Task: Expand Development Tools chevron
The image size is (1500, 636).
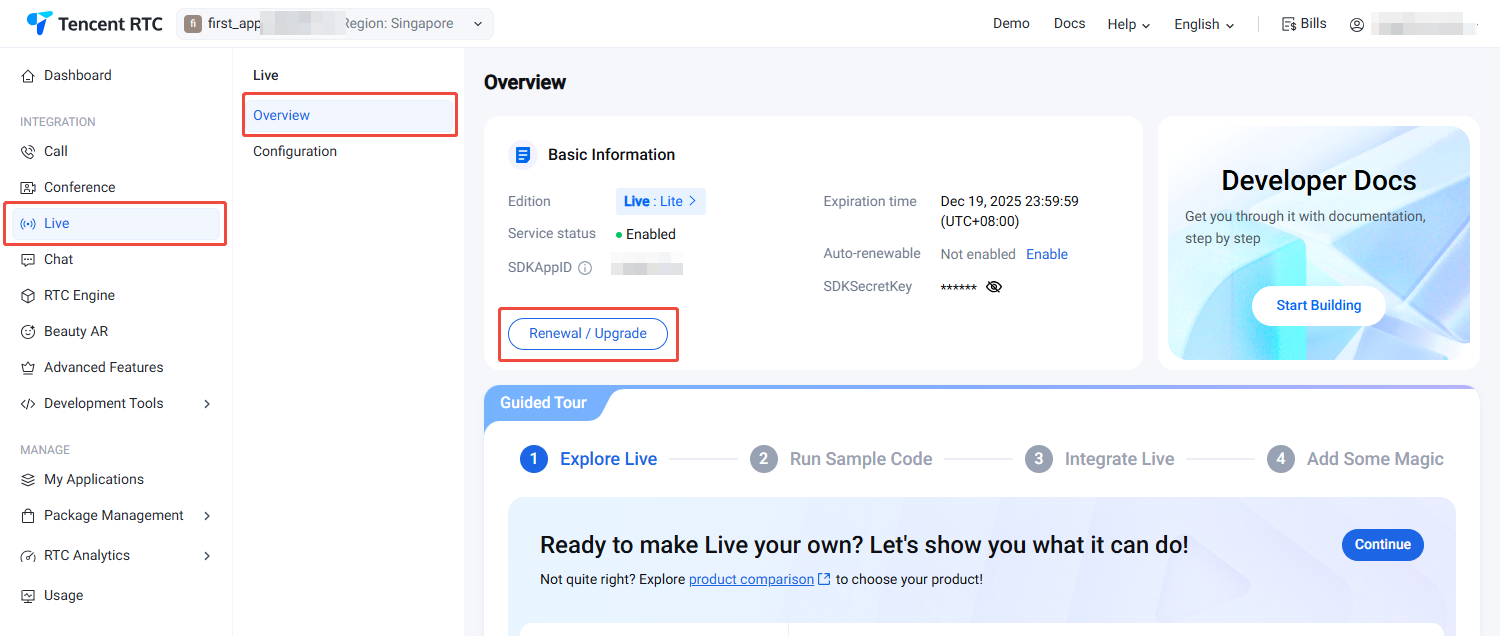Action: pyautogui.click(x=207, y=403)
